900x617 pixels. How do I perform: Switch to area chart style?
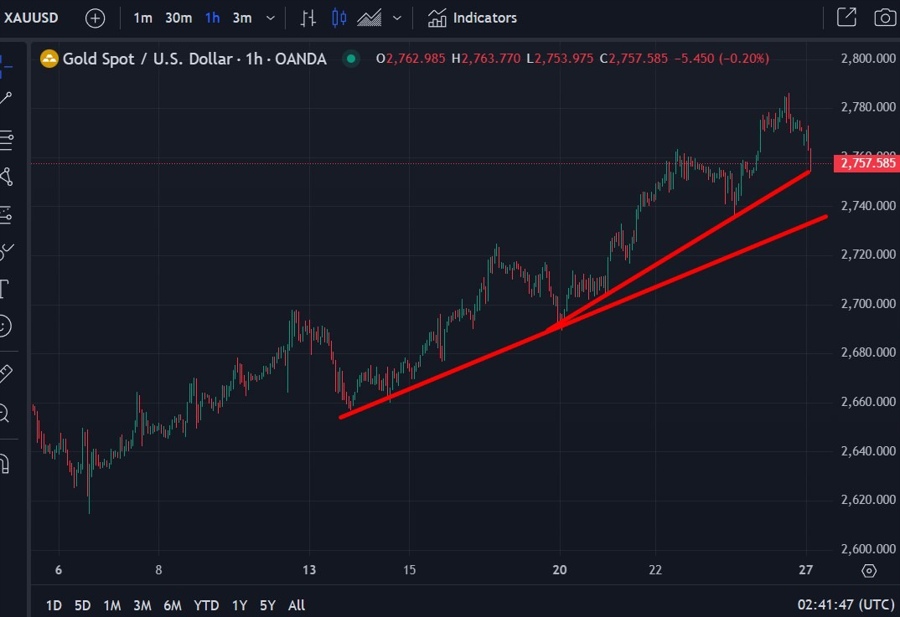(369, 18)
